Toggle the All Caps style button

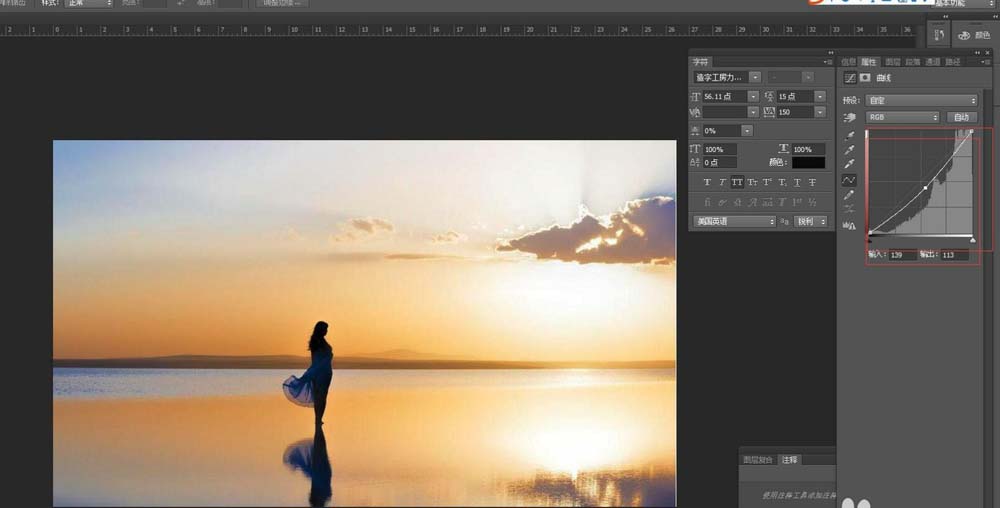[x=737, y=182]
